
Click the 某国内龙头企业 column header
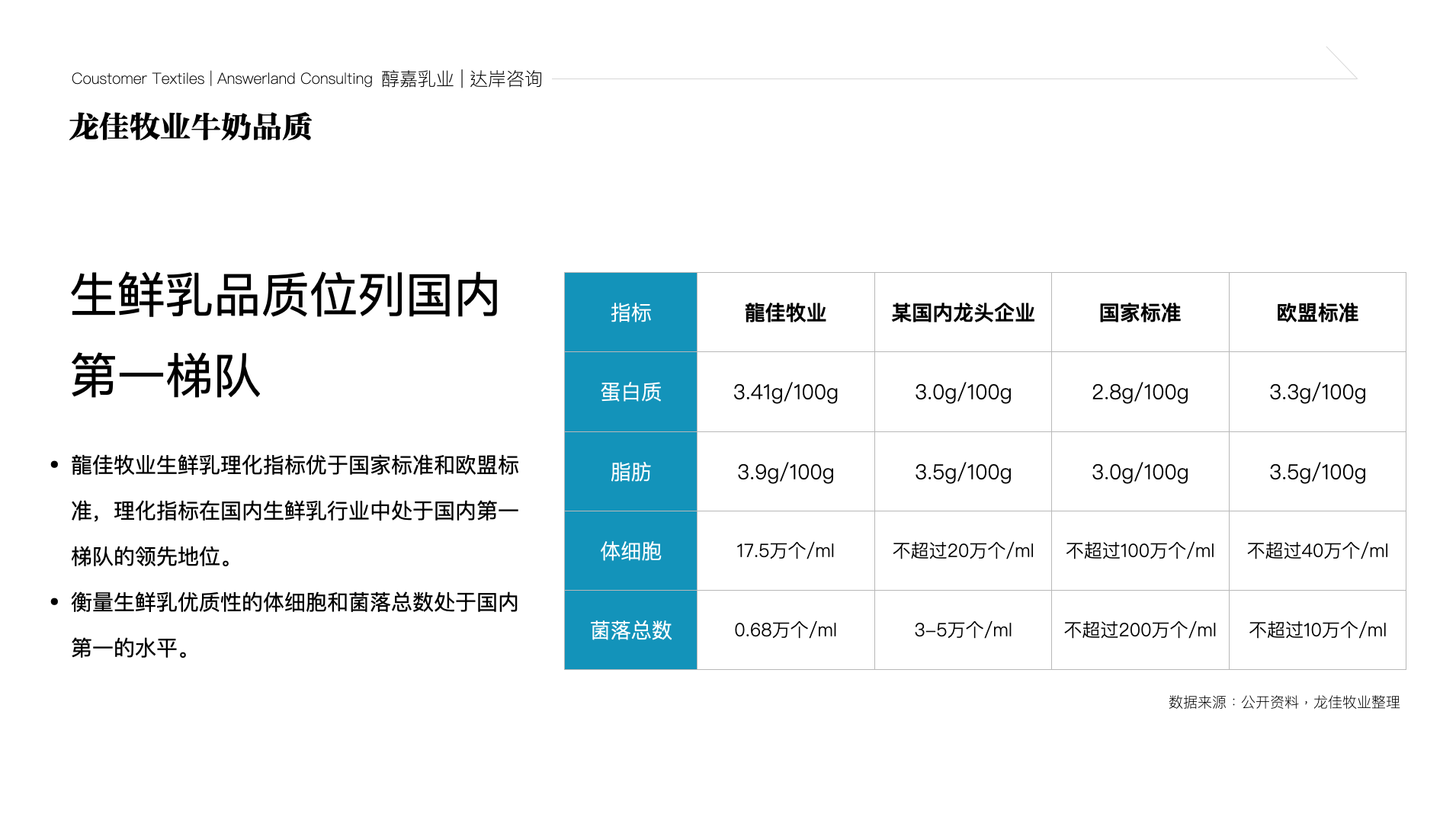[x=963, y=313]
